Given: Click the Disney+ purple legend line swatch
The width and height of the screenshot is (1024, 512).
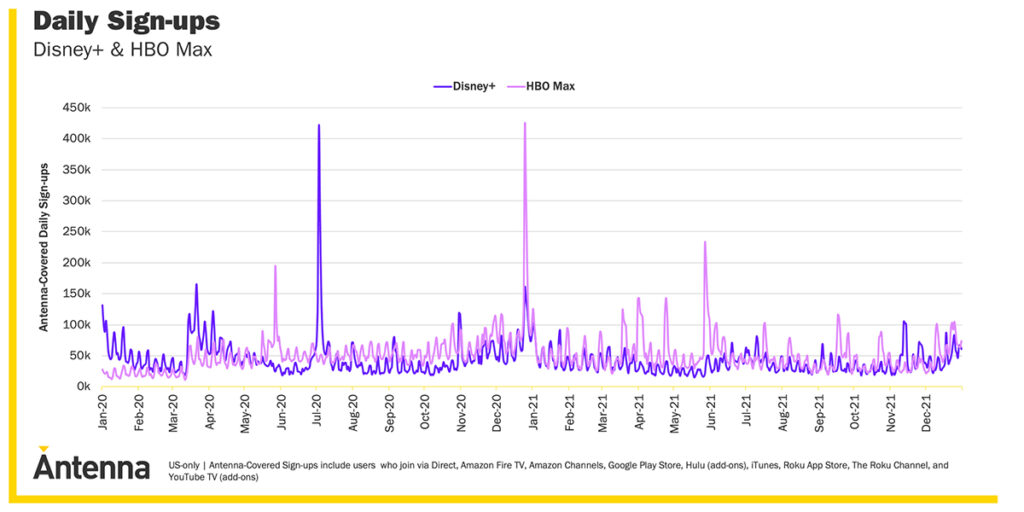Looking at the screenshot, I should [443, 86].
